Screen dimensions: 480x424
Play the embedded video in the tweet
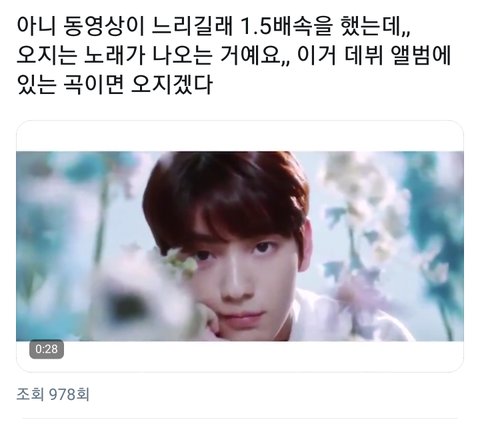(x=240, y=246)
